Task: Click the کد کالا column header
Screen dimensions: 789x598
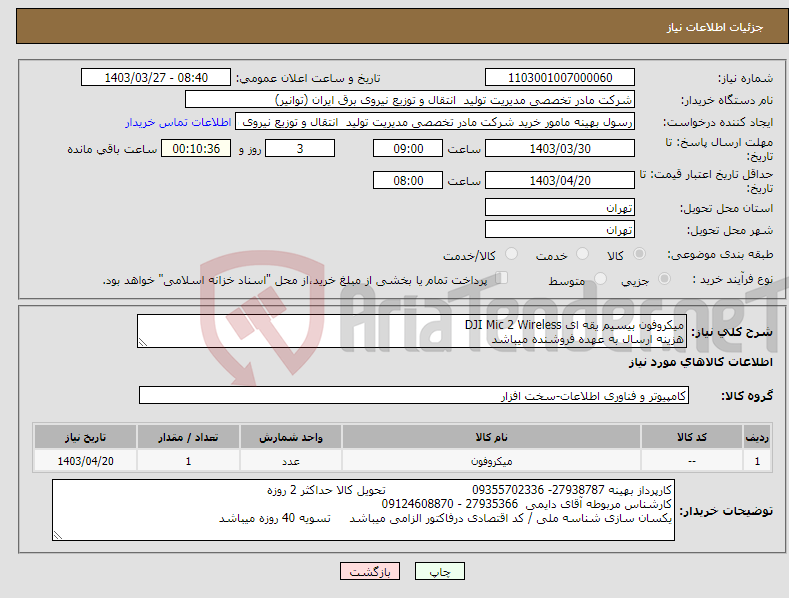Action: (x=692, y=437)
